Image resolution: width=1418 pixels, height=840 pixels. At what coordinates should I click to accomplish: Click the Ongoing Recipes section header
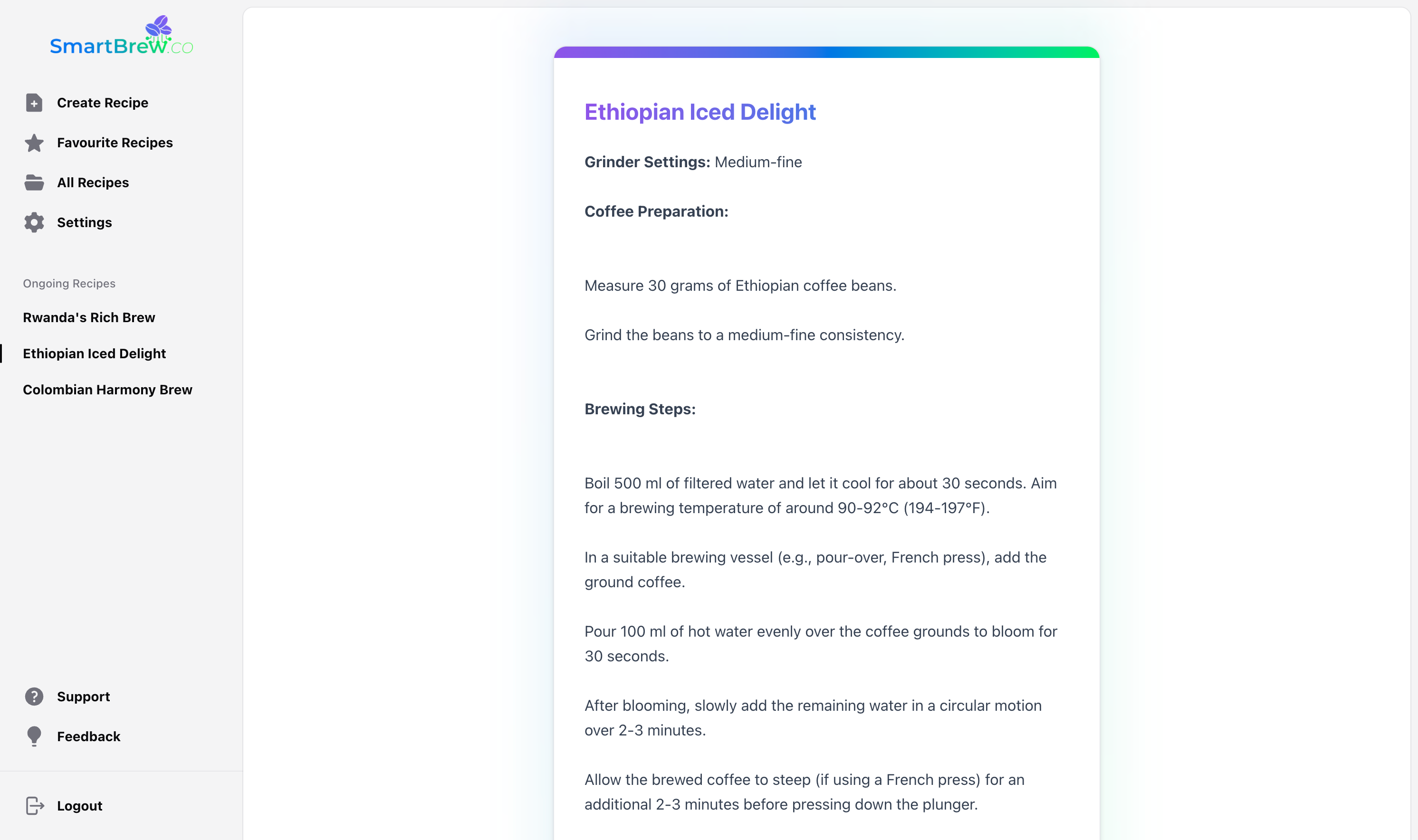coord(68,284)
